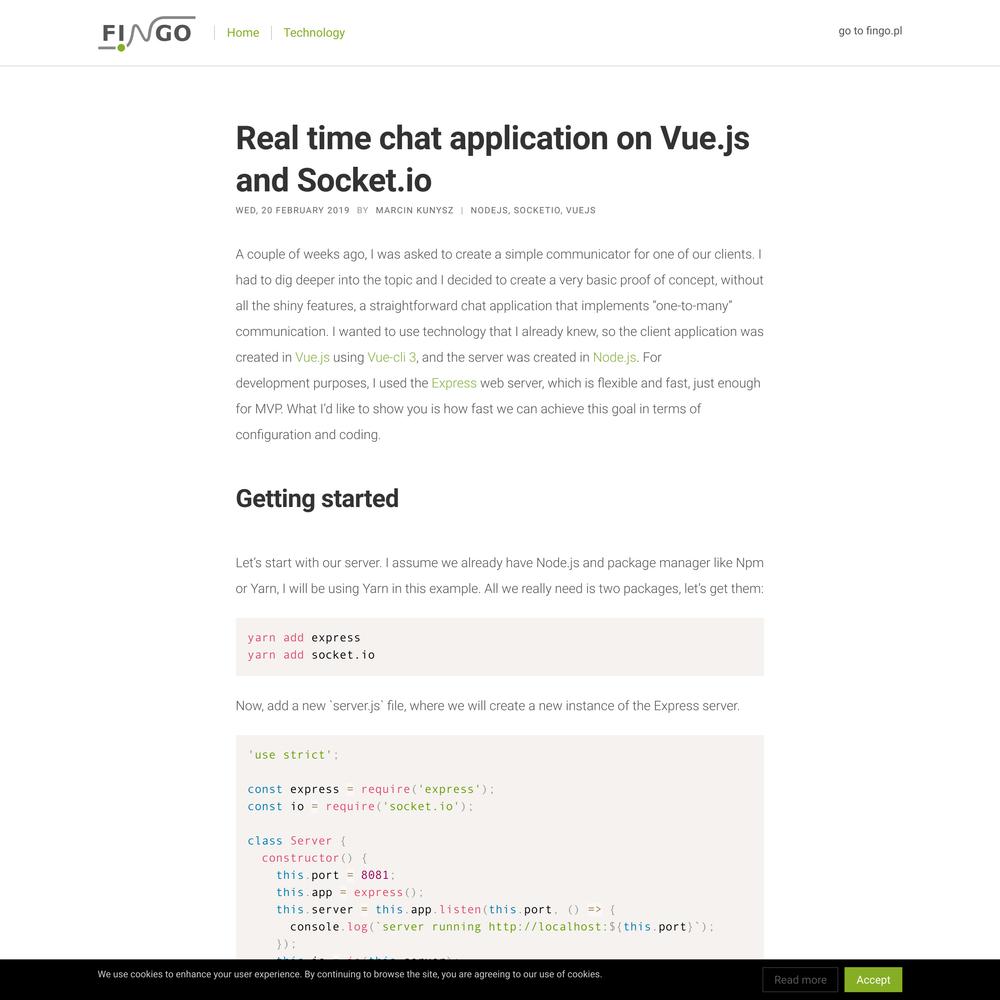This screenshot has width=1000, height=1000.
Task: Click the 'this.port = 8081' code line
Action: pos(336,875)
